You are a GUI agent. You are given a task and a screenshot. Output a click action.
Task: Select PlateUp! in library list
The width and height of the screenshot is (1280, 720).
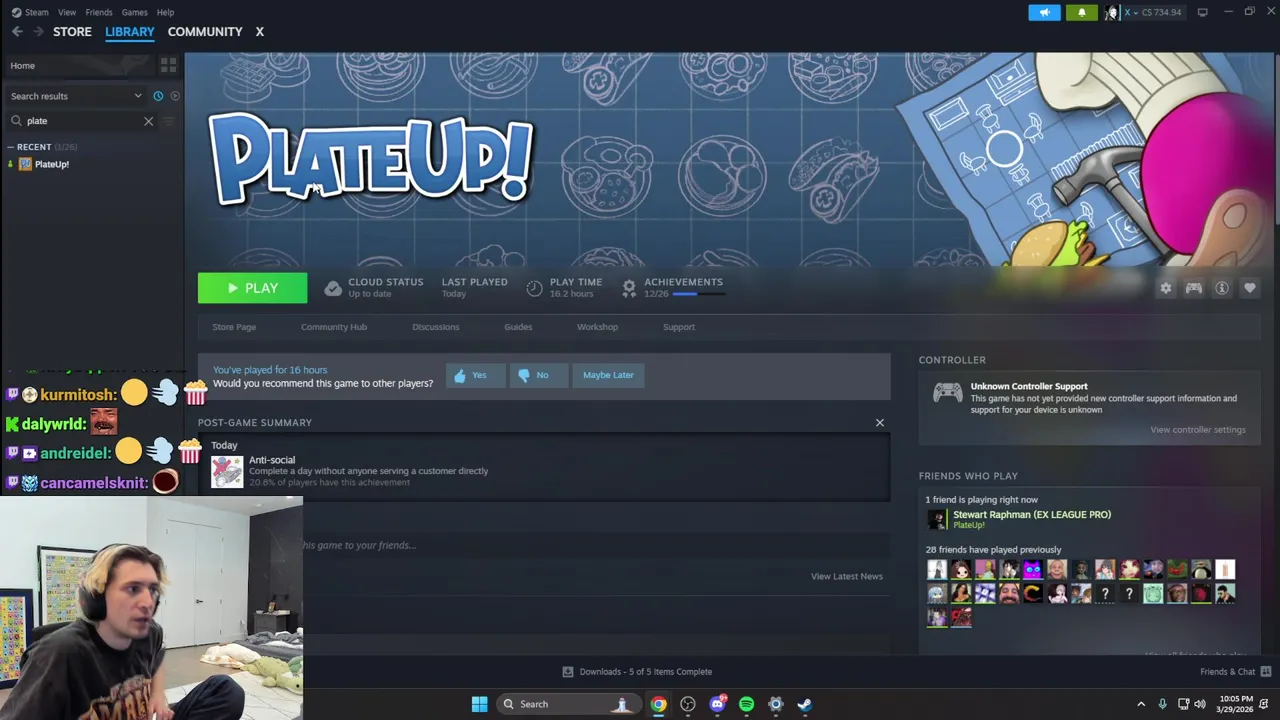(52, 164)
